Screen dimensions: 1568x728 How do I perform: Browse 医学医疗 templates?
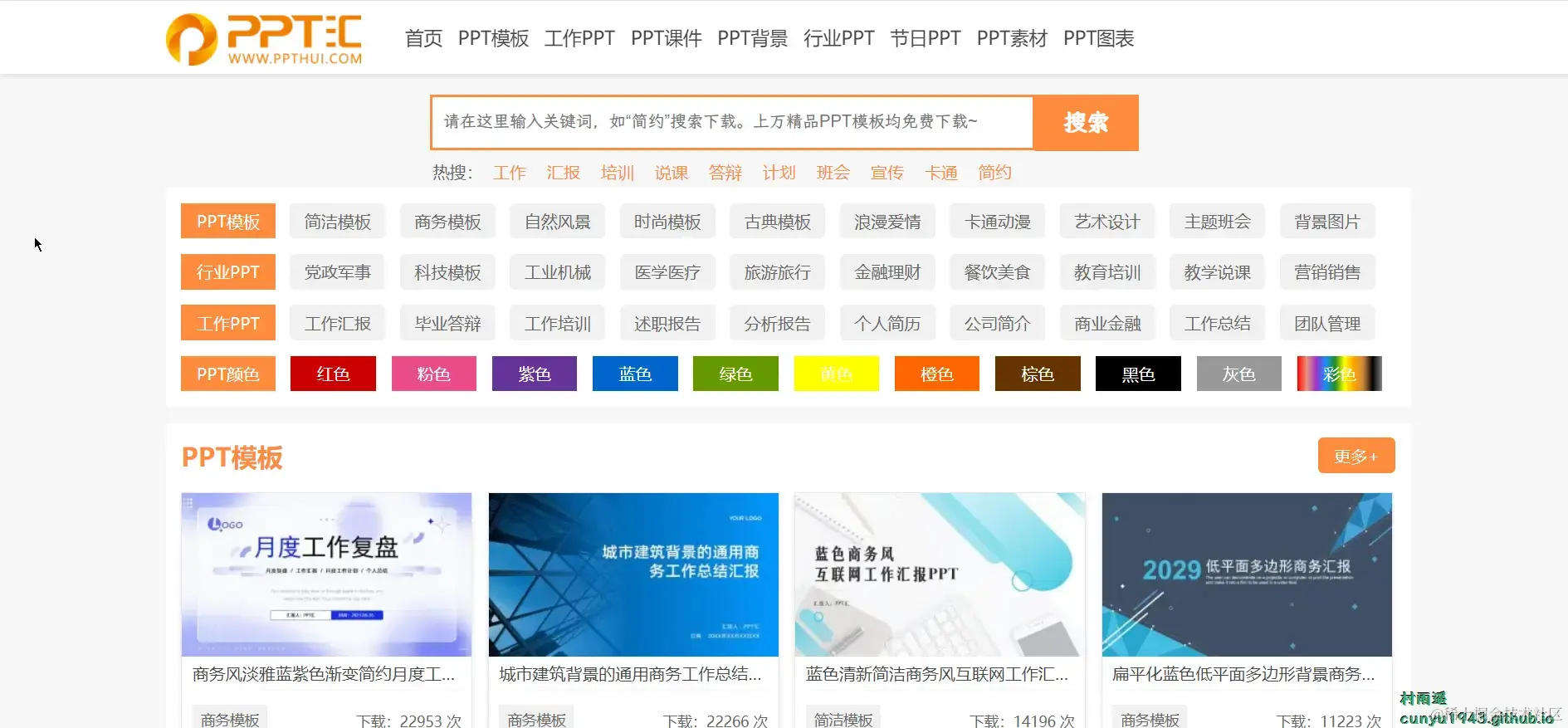coord(667,272)
